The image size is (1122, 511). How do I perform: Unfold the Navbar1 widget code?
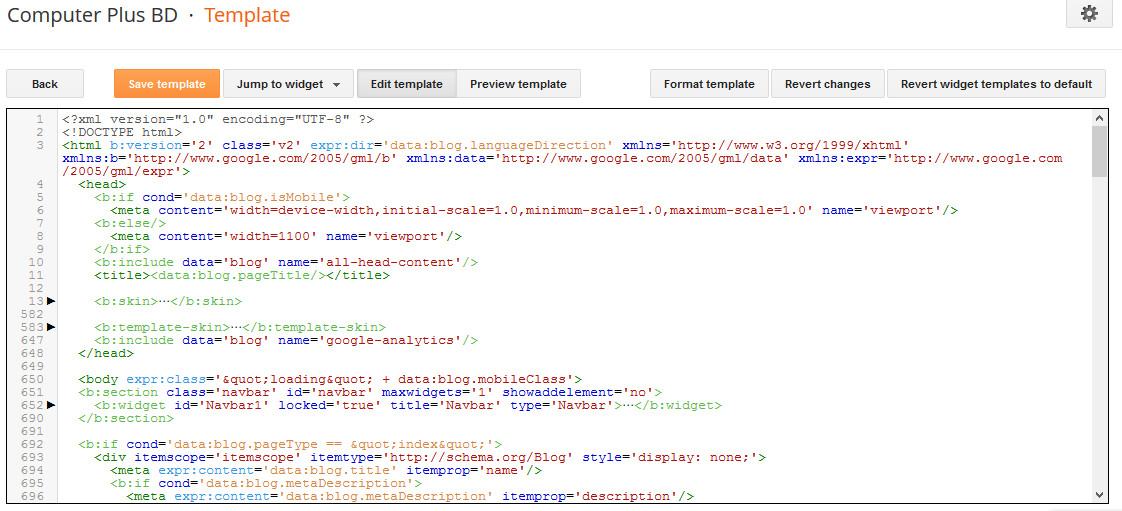click(x=51, y=405)
